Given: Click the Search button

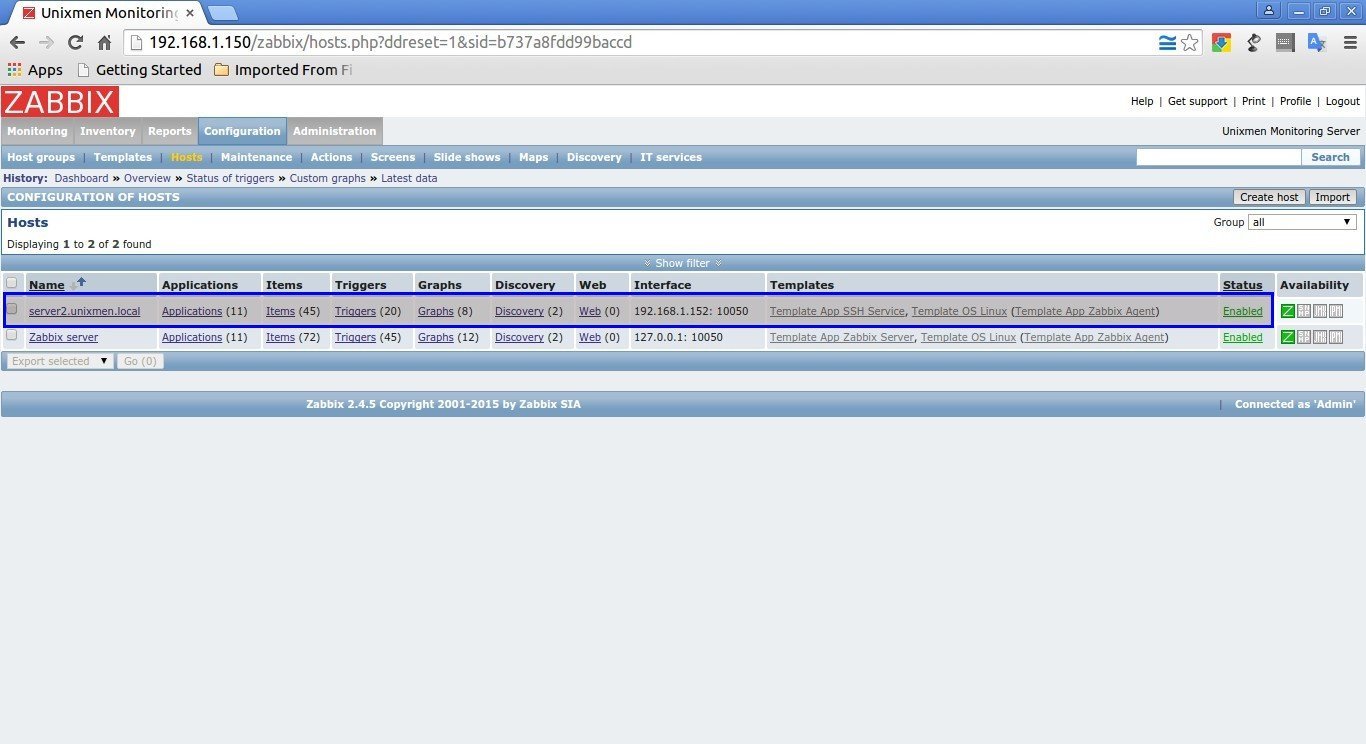Looking at the screenshot, I should (x=1330, y=157).
